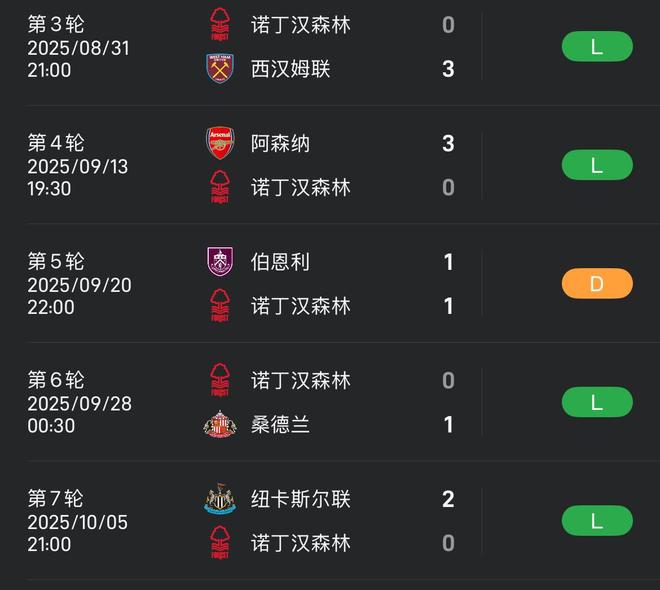The height and width of the screenshot is (590, 660).
Task: Click the Arsenal club crest
Action: (220, 143)
